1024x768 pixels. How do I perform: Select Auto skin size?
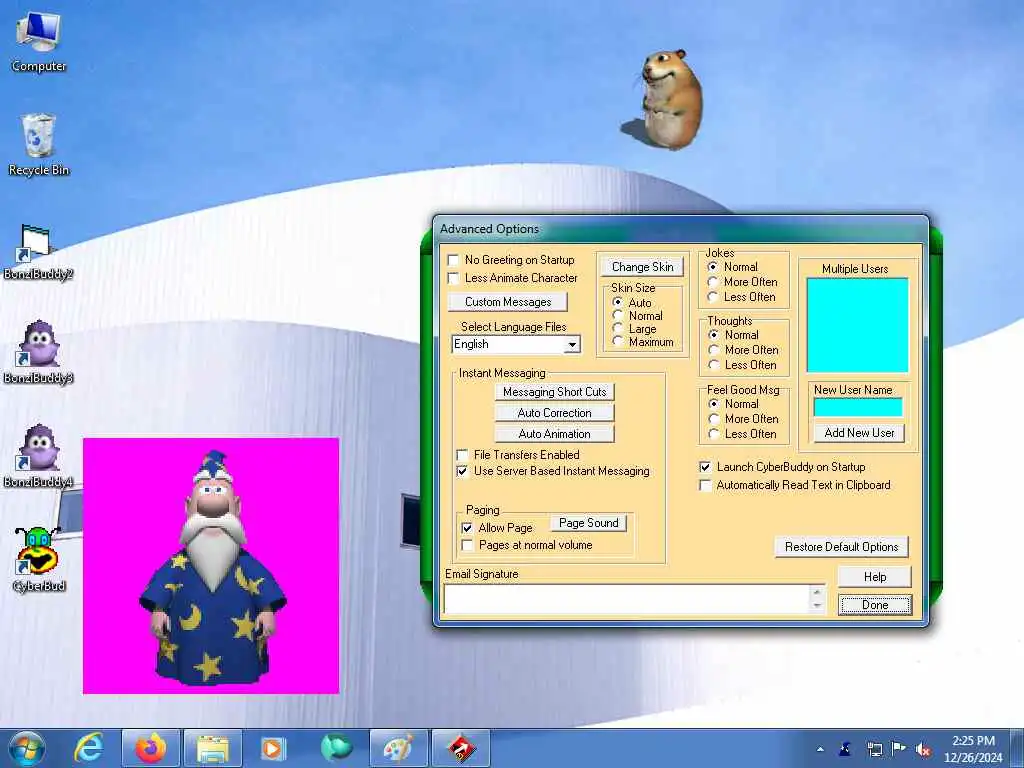pos(618,302)
